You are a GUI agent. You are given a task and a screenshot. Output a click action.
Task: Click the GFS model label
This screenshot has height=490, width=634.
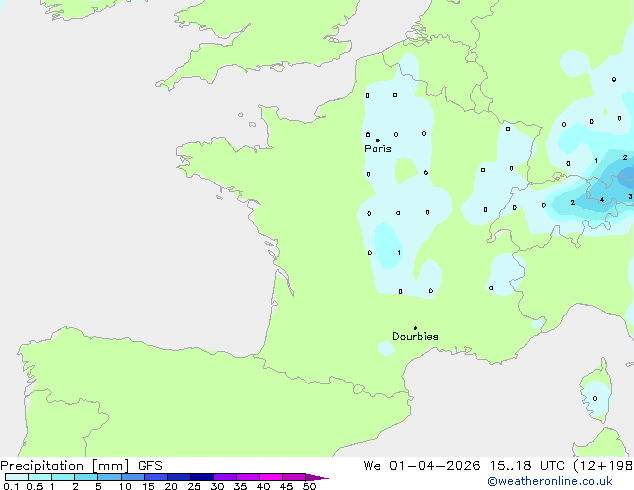[150, 466]
